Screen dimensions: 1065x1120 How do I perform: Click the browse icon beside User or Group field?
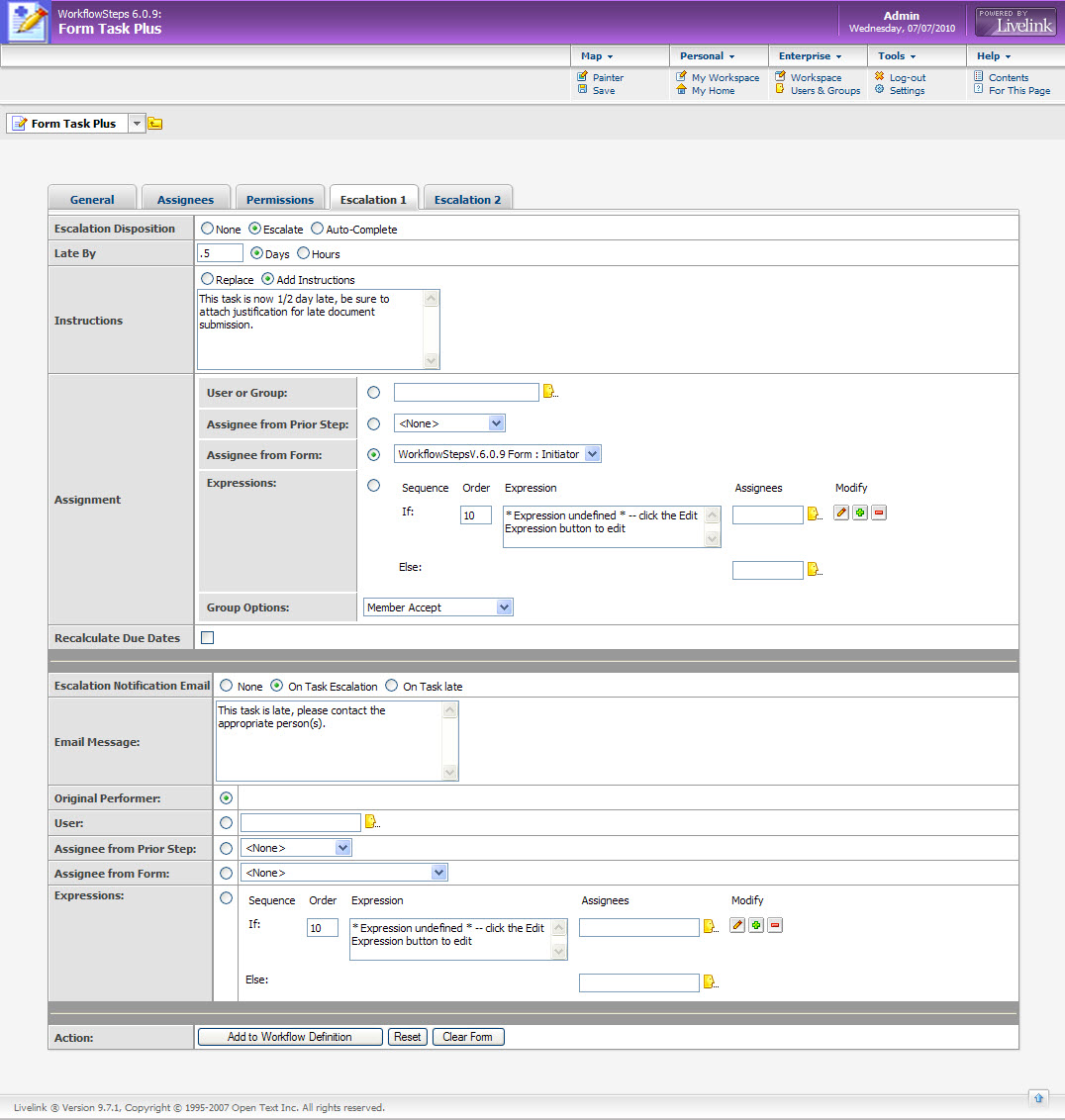click(x=548, y=392)
